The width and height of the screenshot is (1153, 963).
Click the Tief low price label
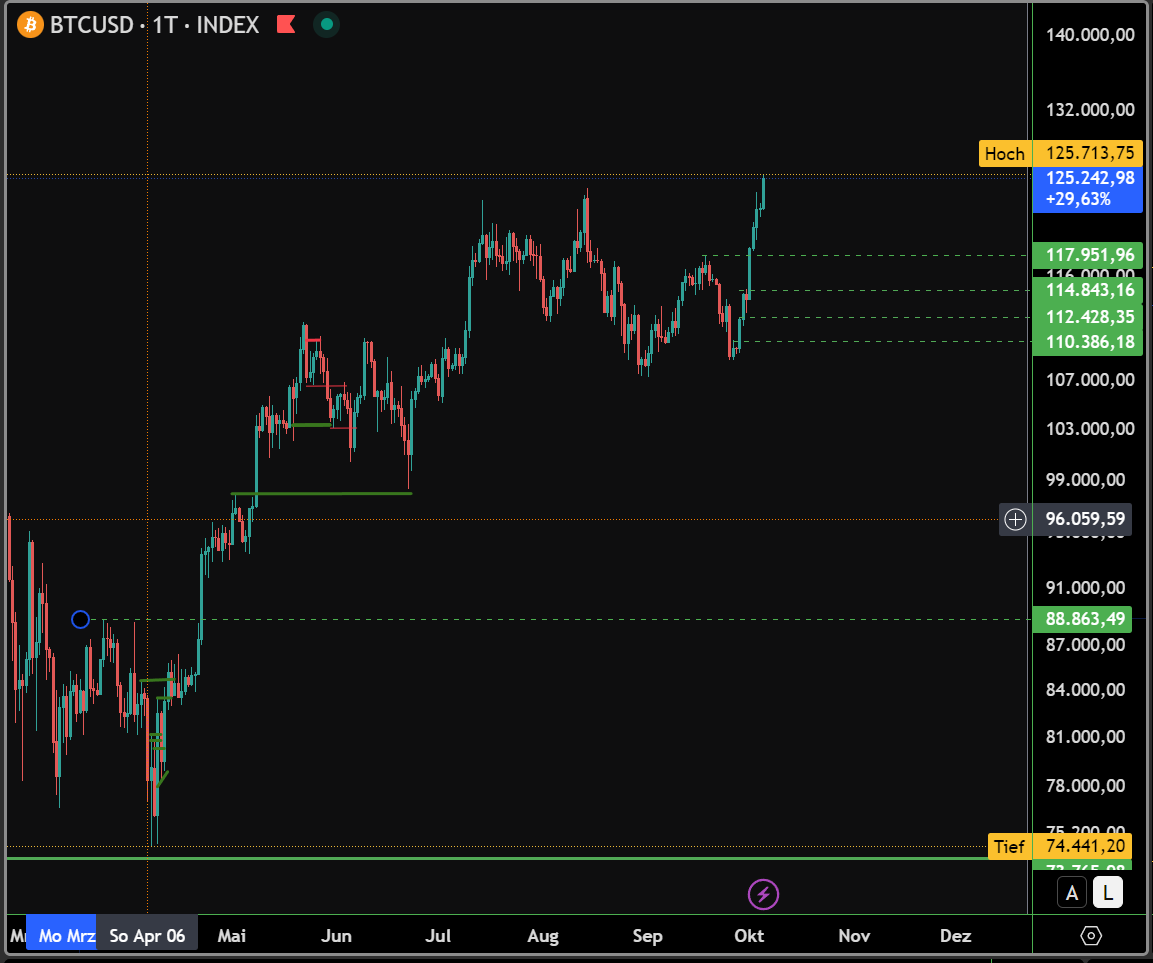pos(1009,847)
